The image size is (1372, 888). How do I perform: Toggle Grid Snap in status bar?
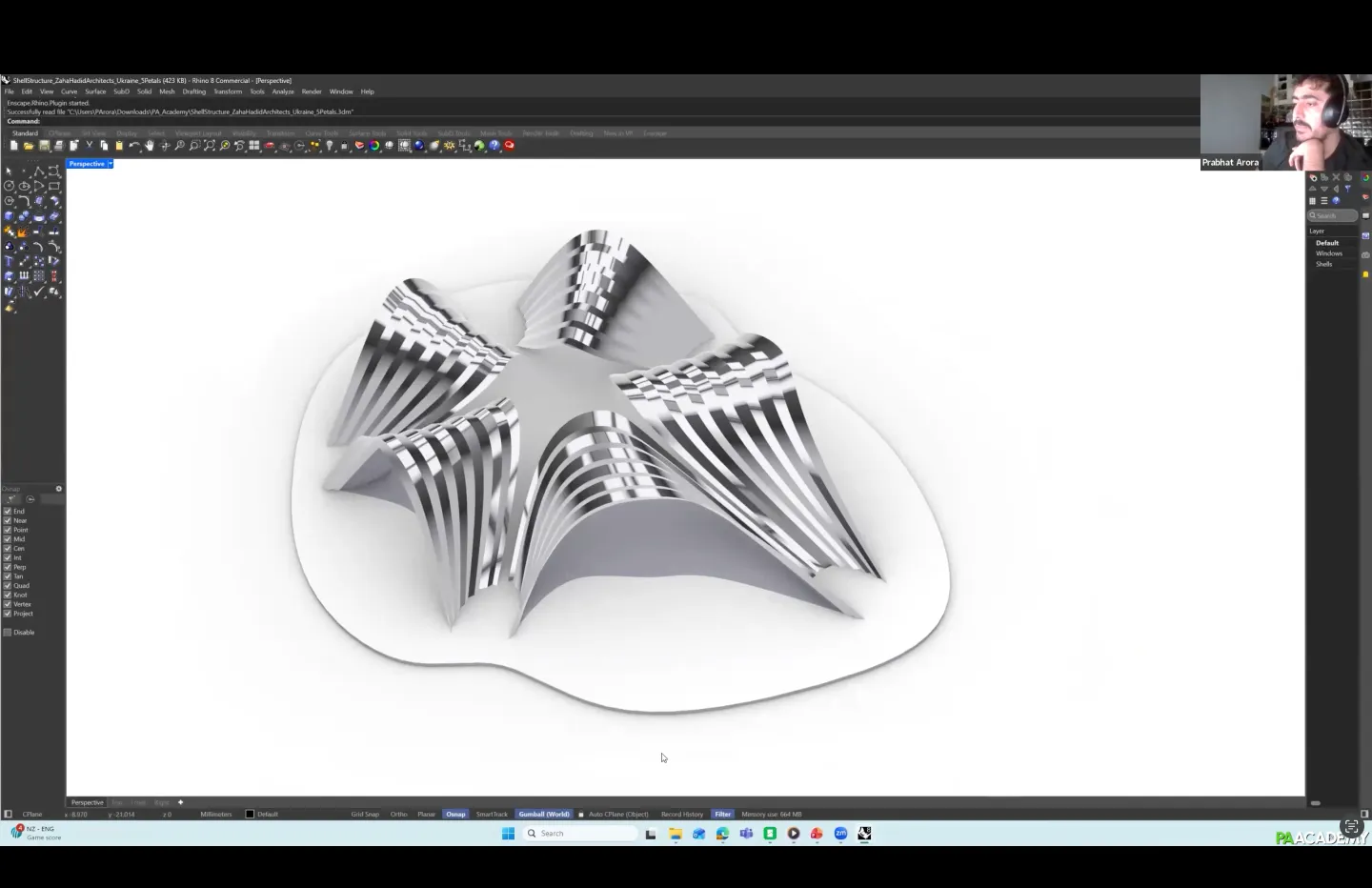tap(365, 815)
